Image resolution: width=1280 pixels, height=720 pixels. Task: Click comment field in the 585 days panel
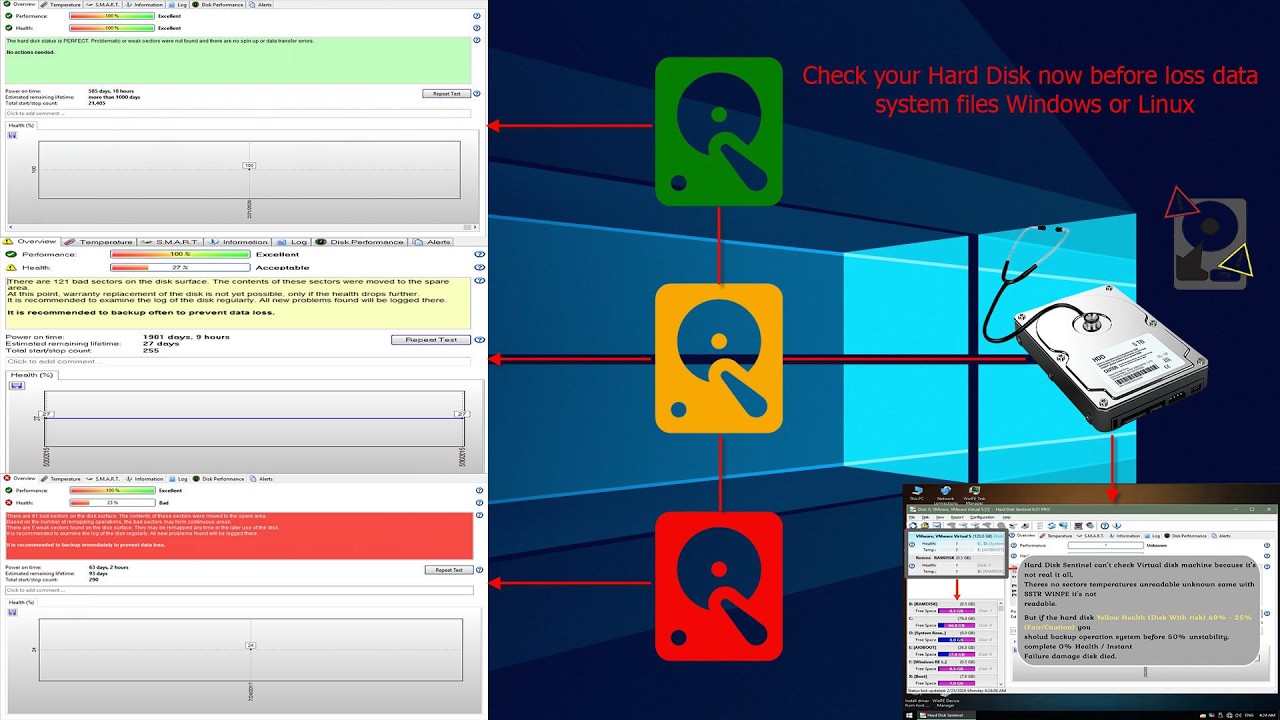[238, 113]
